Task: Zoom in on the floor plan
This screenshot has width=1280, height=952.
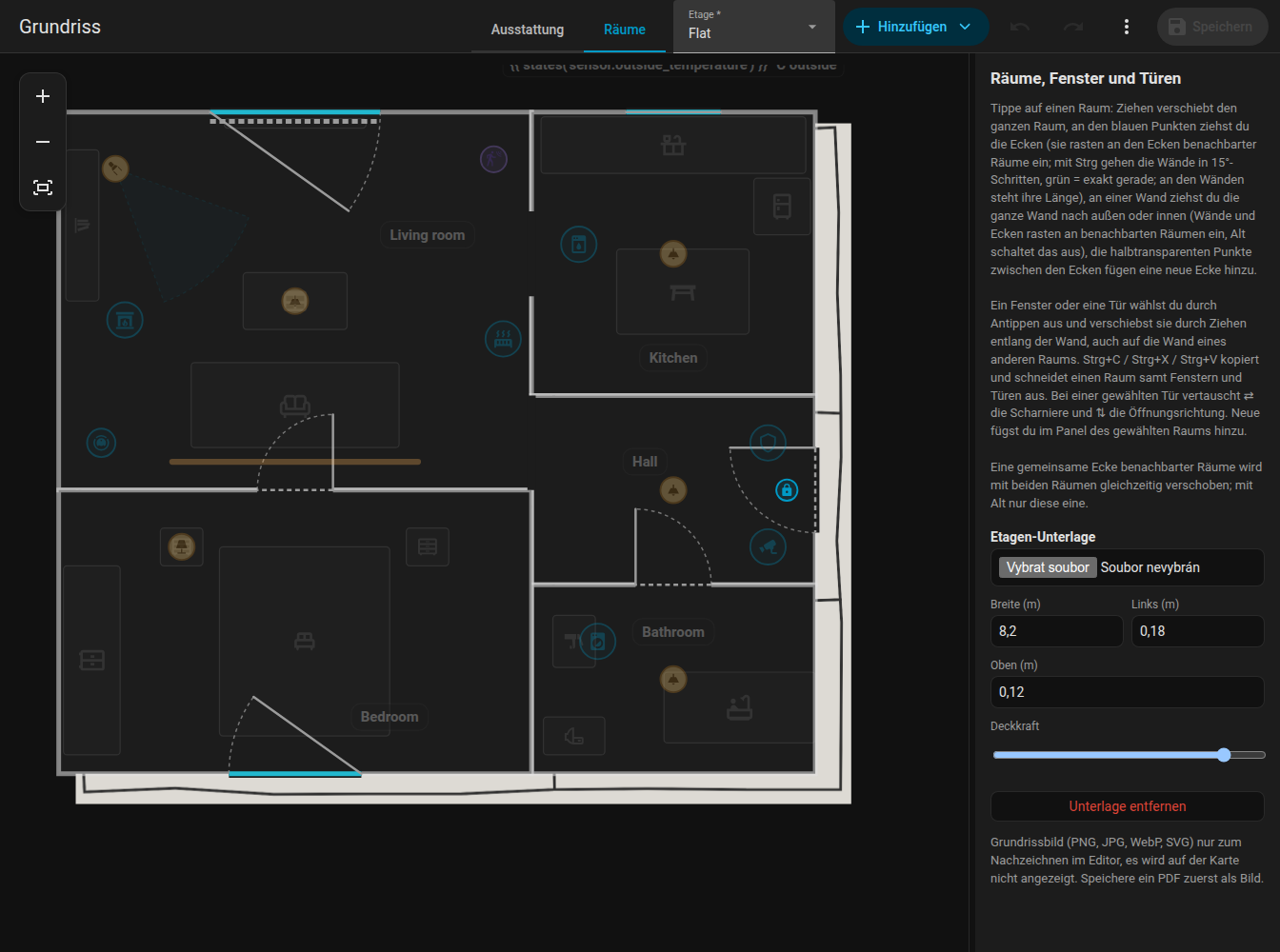Action: [x=43, y=96]
